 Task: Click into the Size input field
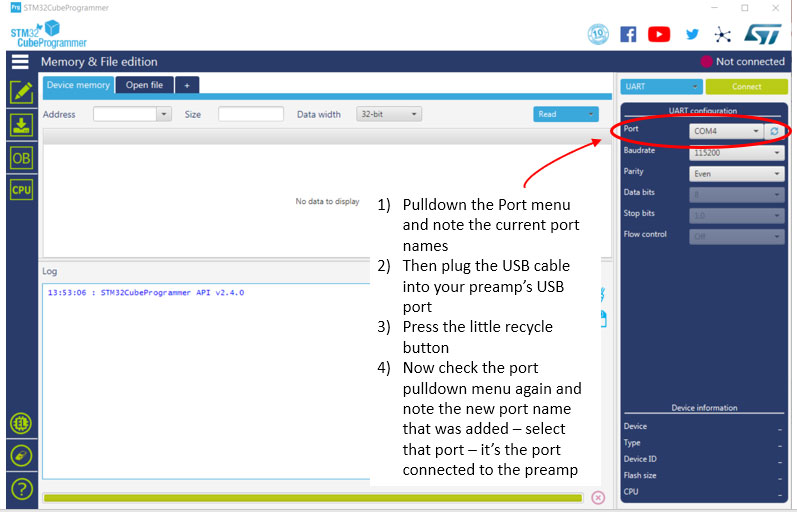tap(251, 114)
